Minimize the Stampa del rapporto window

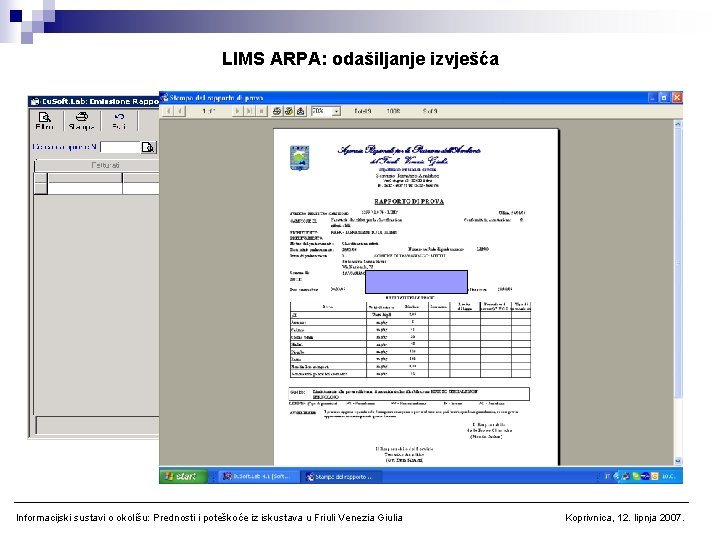click(652, 97)
